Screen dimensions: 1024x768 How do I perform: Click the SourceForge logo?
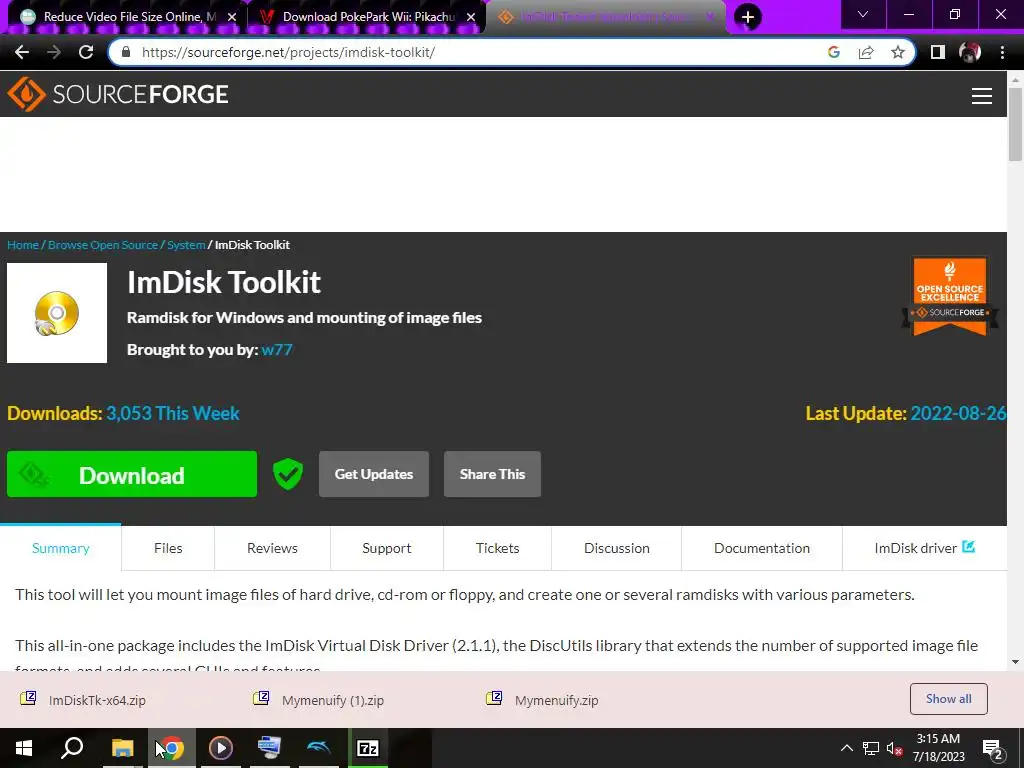118,94
